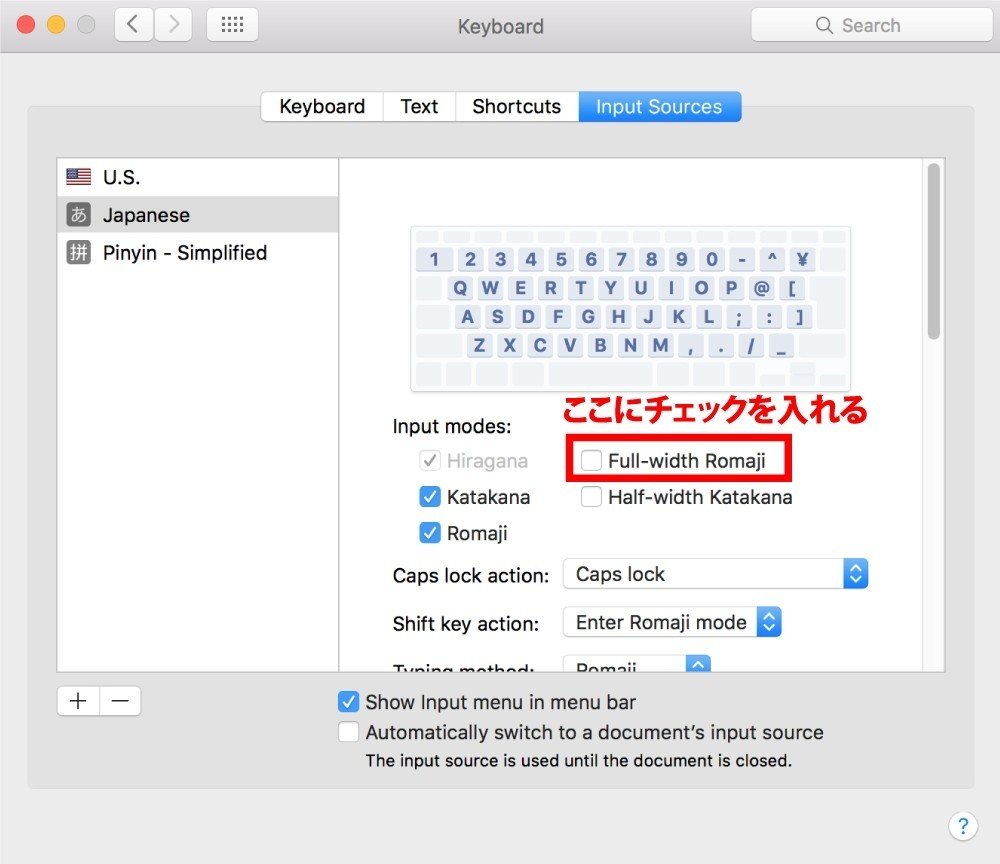Enable Automatically switch to document's input source

[348, 731]
